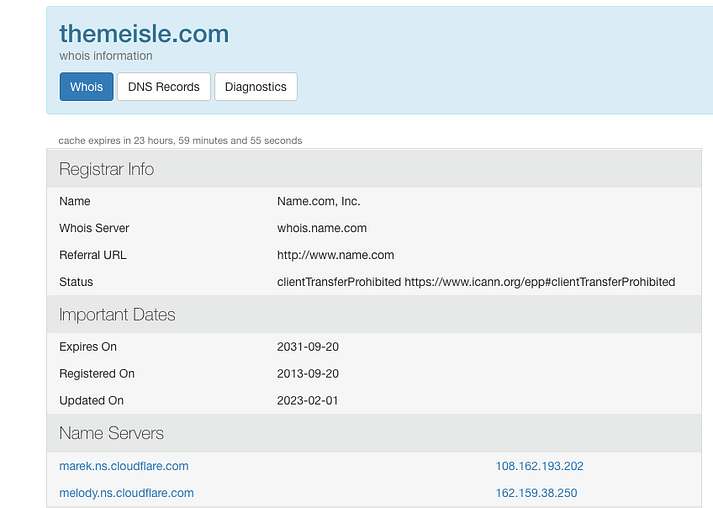
Task: Click the whois information subtitle
Action: pos(106,56)
